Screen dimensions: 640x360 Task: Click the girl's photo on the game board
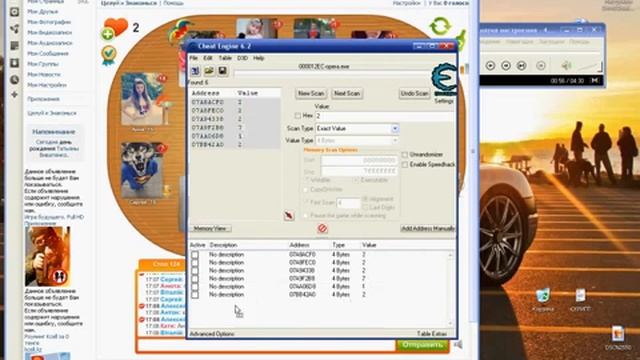pos(142,99)
